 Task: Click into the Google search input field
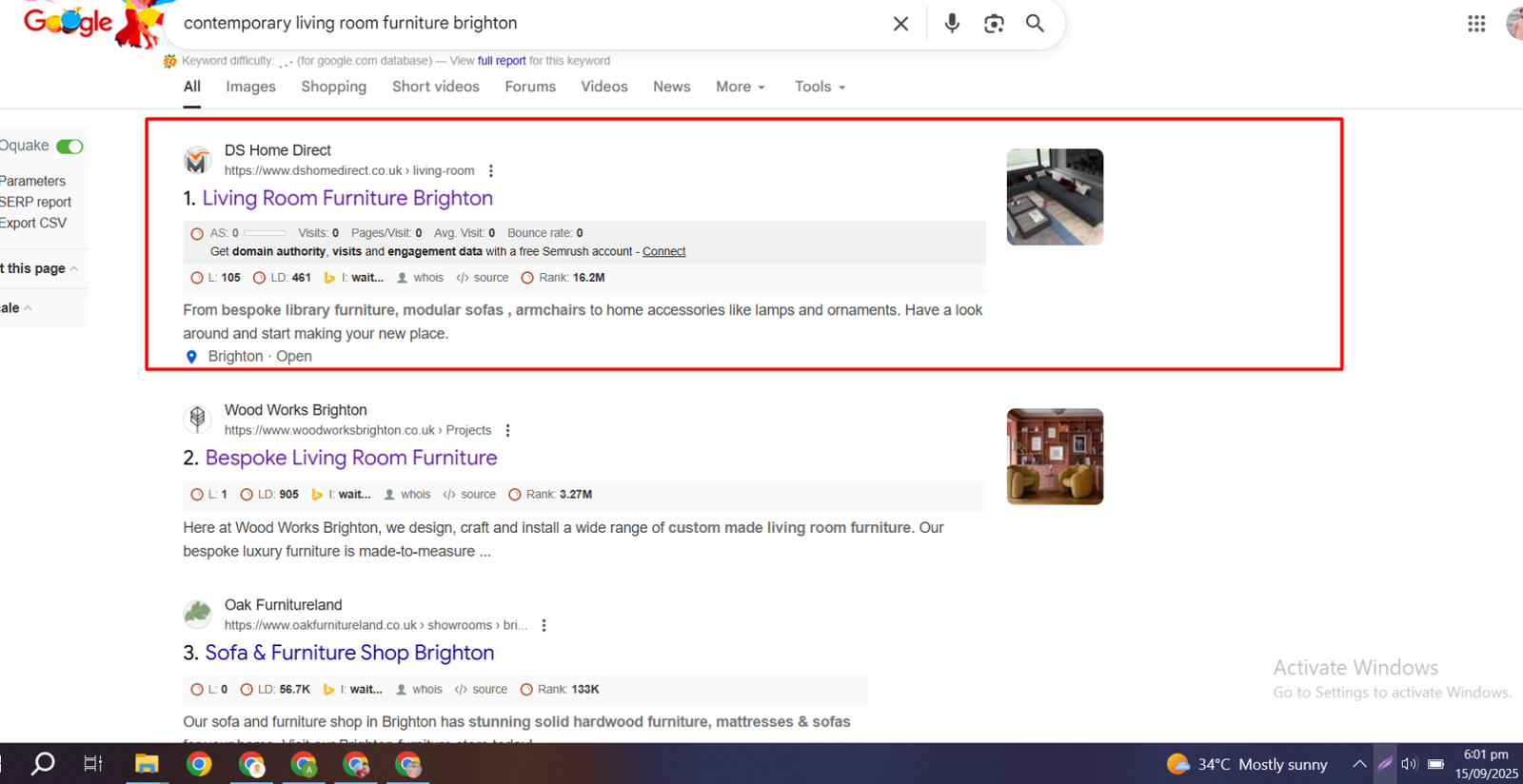(524, 24)
